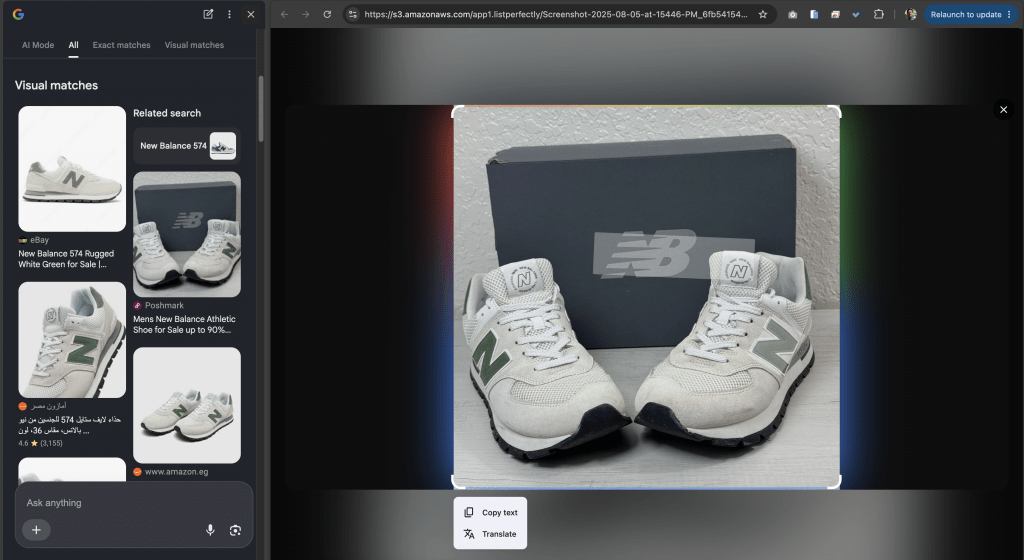Close the Lens image overlay
Screen dimensions: 1024x560
click(x=1004, y=110)
